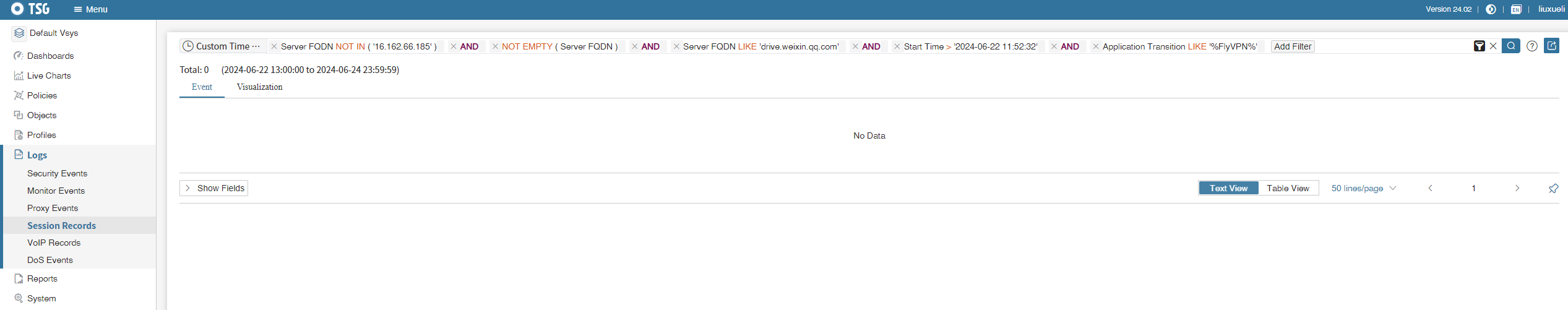The width and height of the screenshot is (1568, 310).
Task: Click the black funnel filter icon
Action: point(1479,46)
